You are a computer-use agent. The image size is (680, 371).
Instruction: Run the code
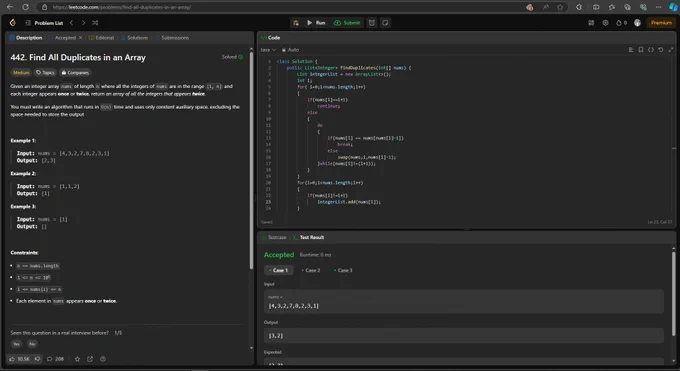(x=316, y=23)
